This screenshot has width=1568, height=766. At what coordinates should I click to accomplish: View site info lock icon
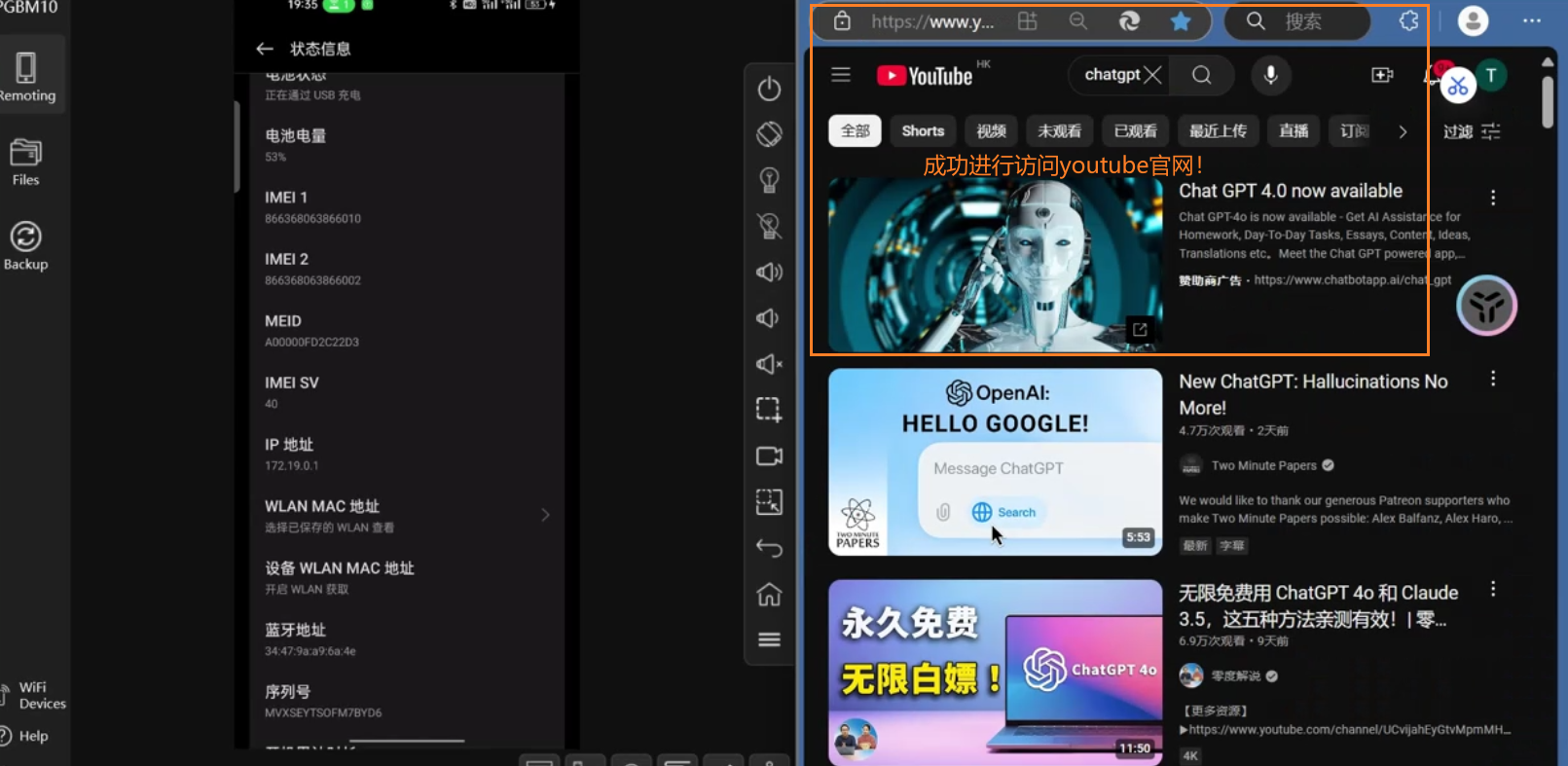(842, 20)
